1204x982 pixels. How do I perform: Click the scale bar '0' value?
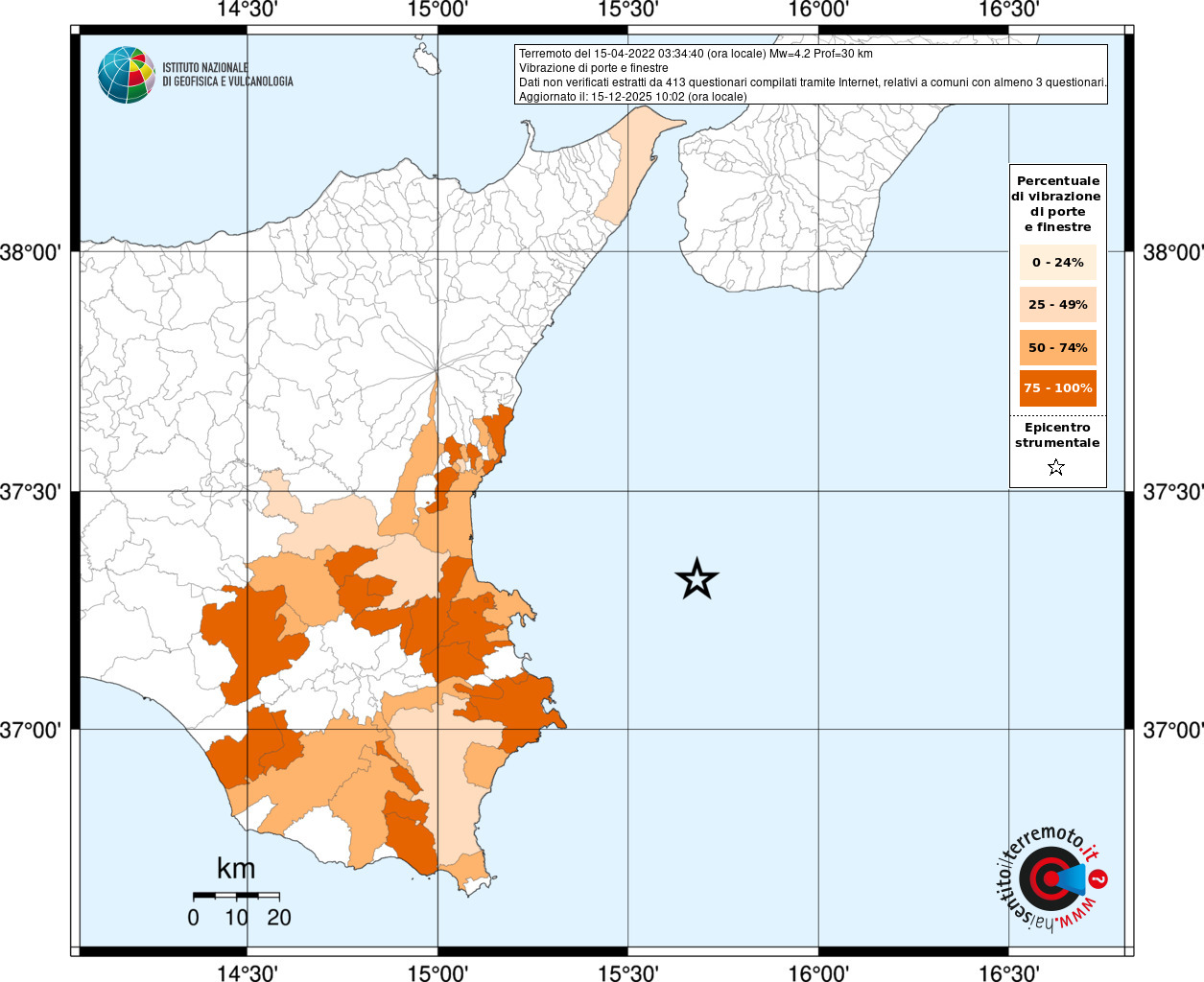coord(194,918)
